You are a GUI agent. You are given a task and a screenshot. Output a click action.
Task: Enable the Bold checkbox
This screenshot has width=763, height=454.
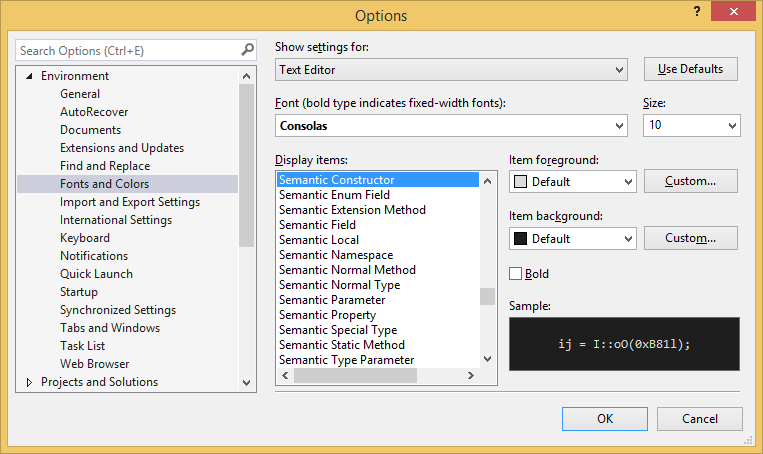pos(516,274)
